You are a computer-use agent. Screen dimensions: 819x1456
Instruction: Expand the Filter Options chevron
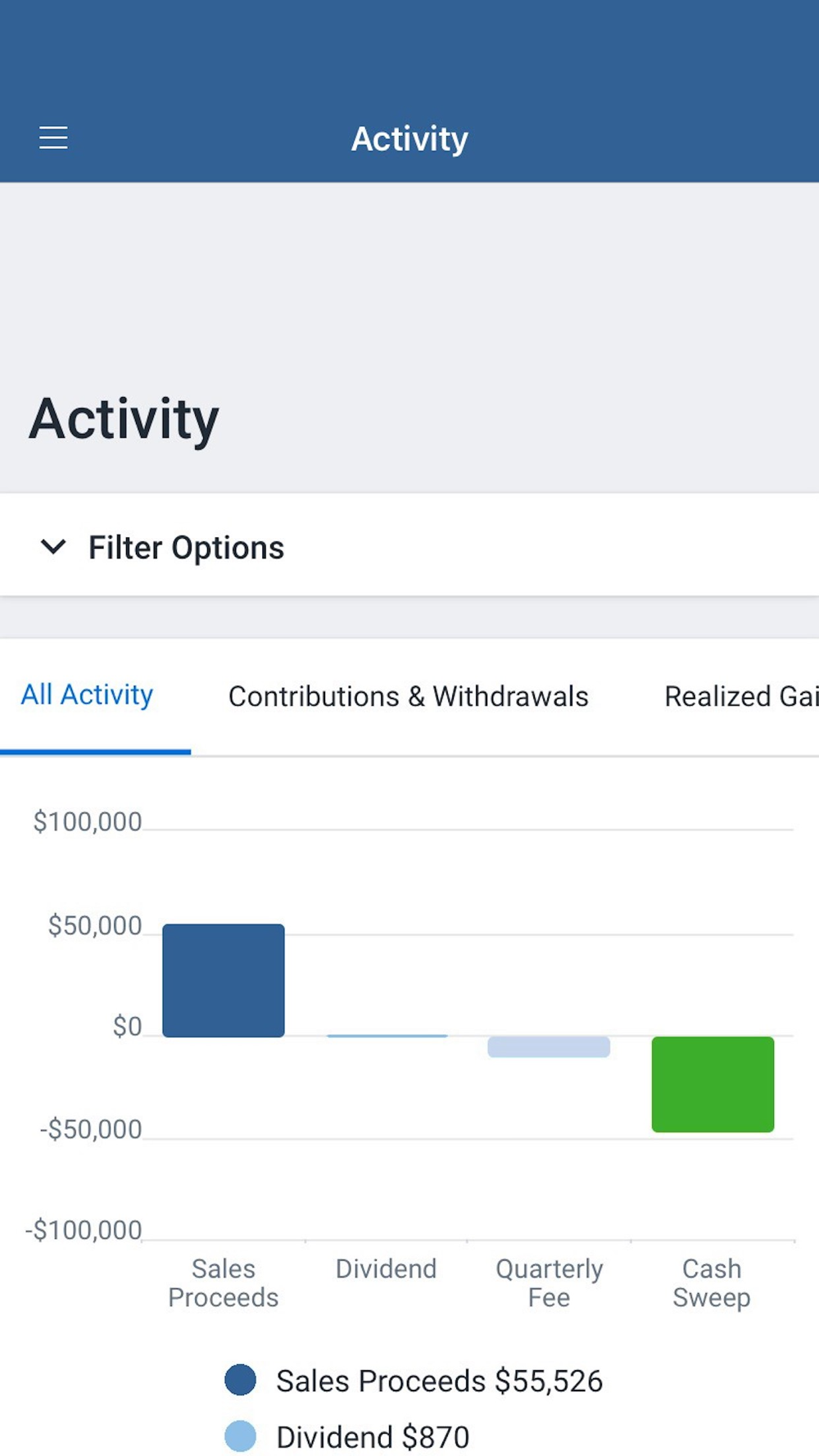click(53, 547)
